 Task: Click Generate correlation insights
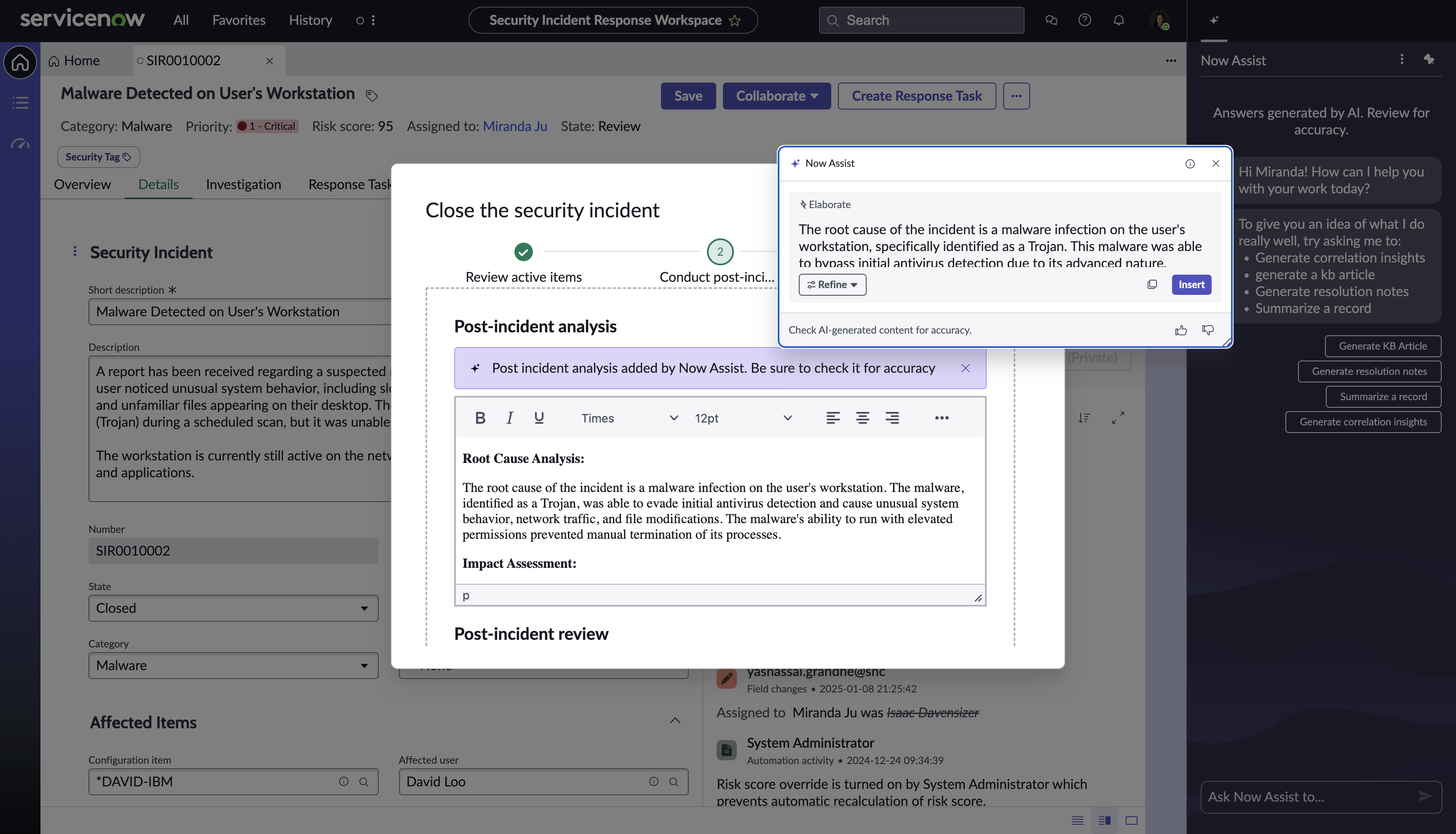tap(1362, 422)
